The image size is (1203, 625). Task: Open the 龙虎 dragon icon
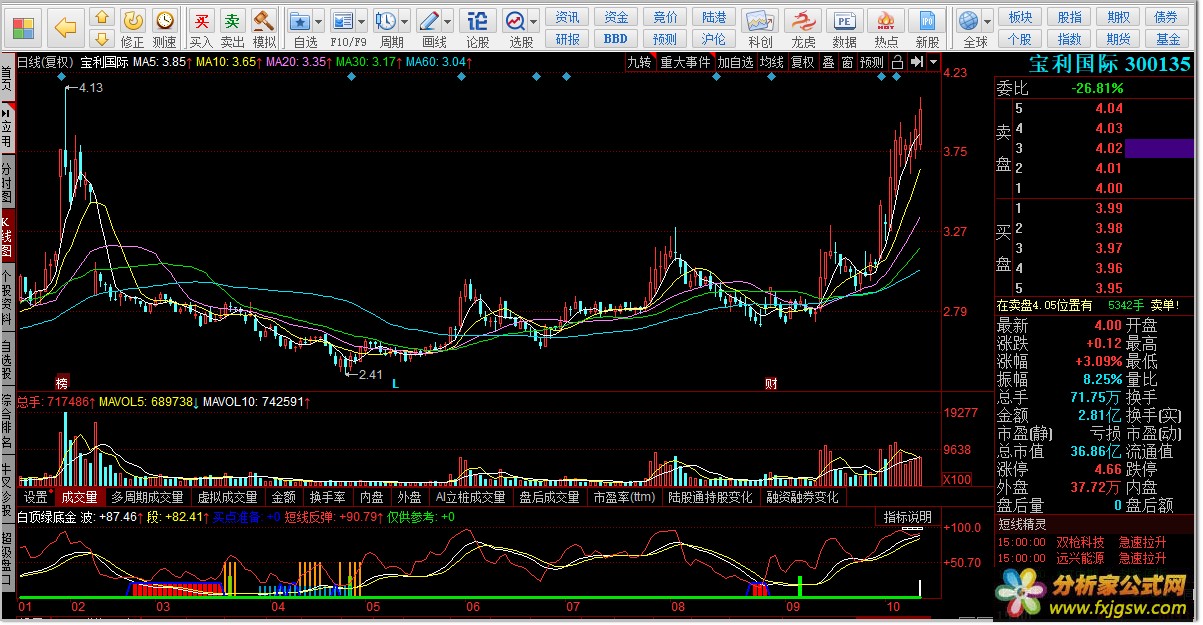point(803,20)
